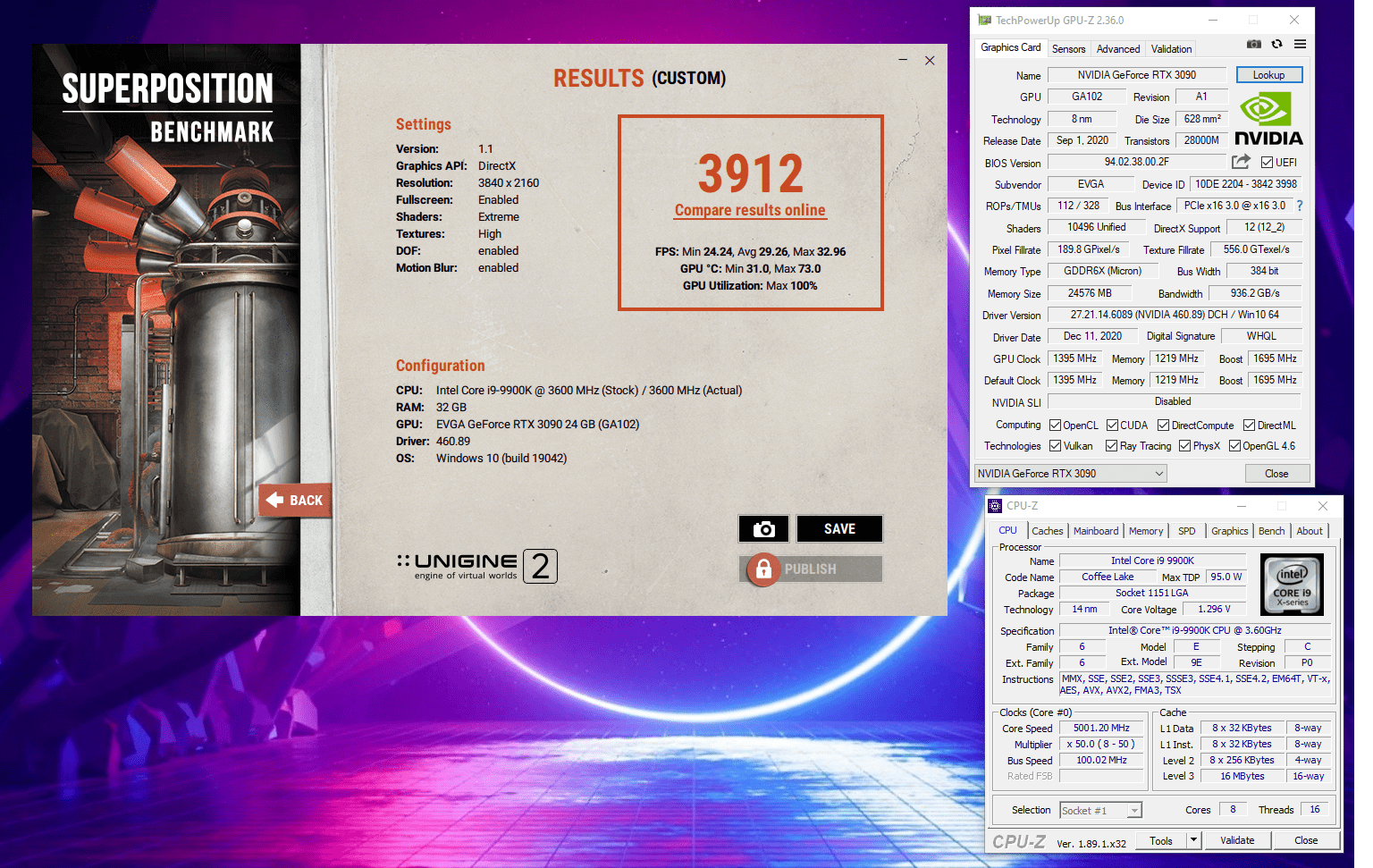Viewport: 1373px width, 868px height.
Task: Open the Graphics tab in CPU-Z
Action: 1229,531
